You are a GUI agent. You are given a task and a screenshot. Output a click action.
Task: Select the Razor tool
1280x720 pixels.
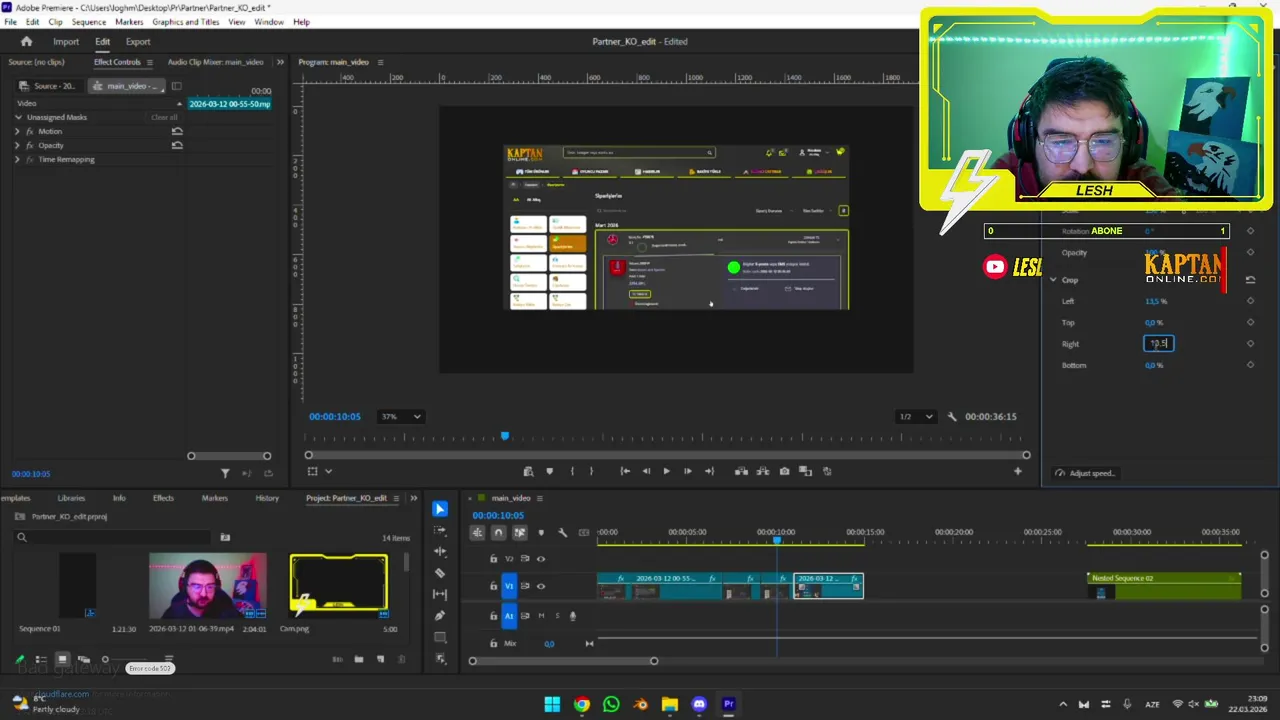[440, 573]
